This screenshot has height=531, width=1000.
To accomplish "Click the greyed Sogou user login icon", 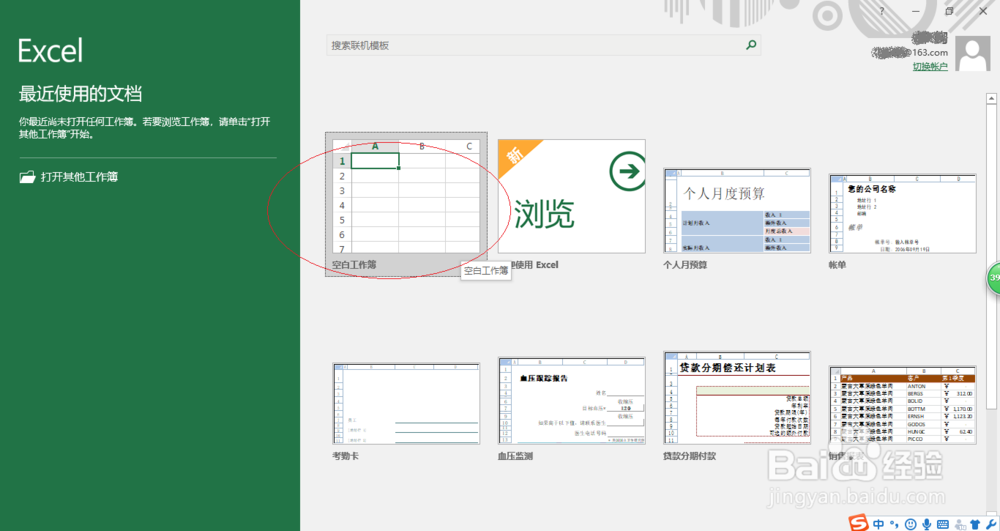I will pos(960,524).
